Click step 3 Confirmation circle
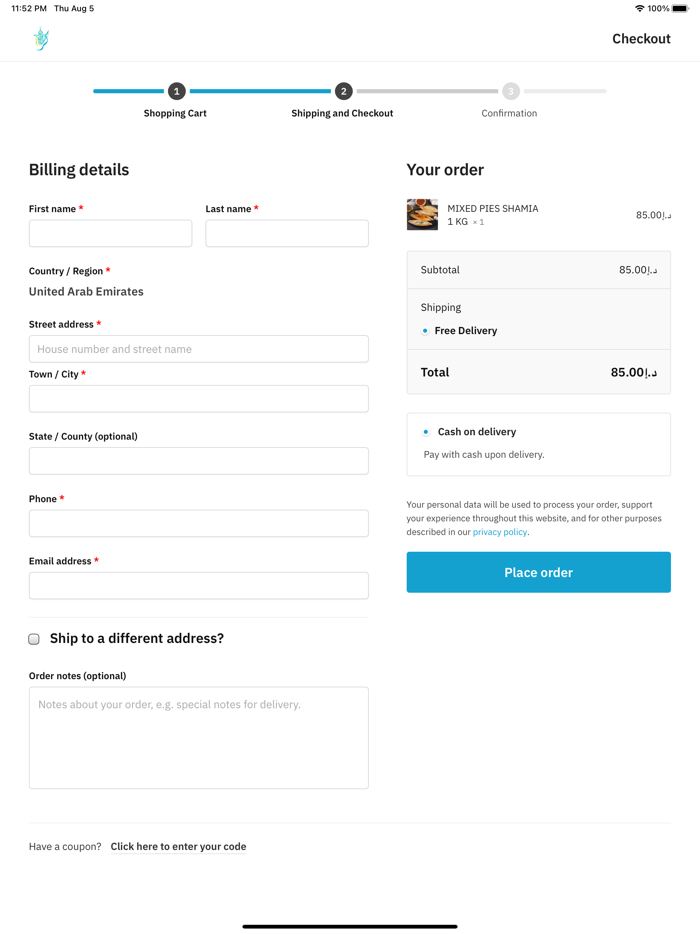Screen dimensions: 700x934 511,91
